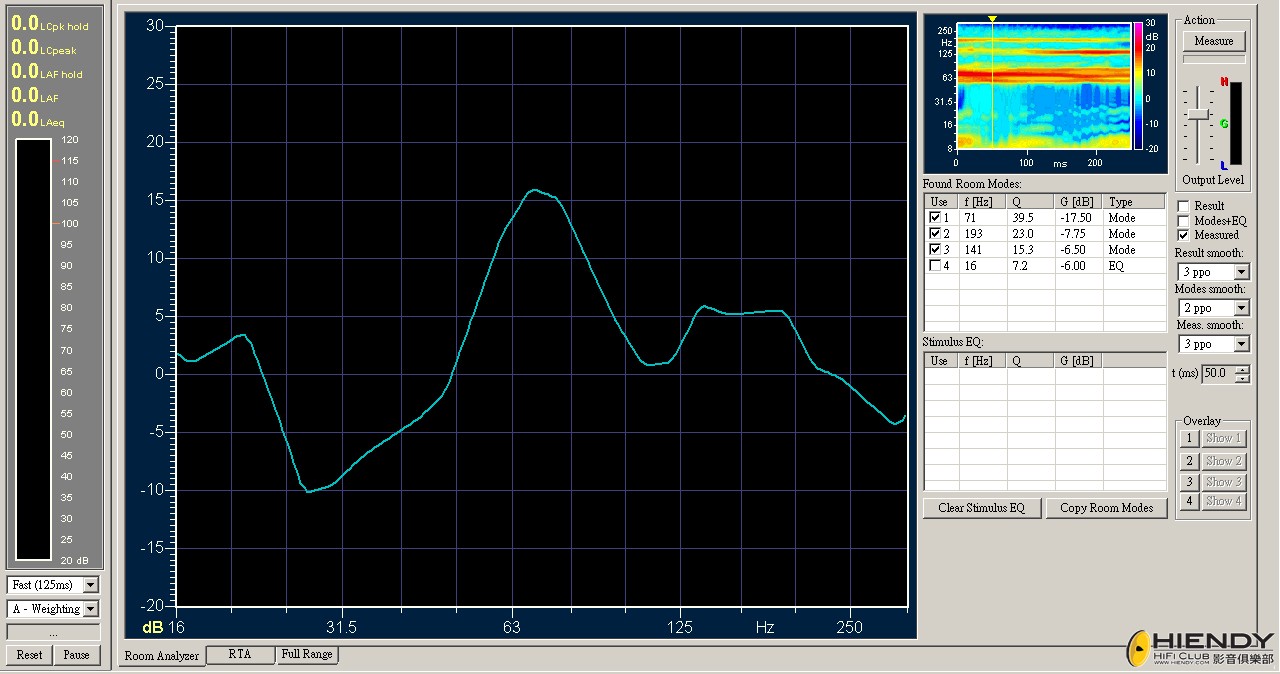
Task: Uncheck Use for the 71 Hz room mode
Action: tap(935, 218)
